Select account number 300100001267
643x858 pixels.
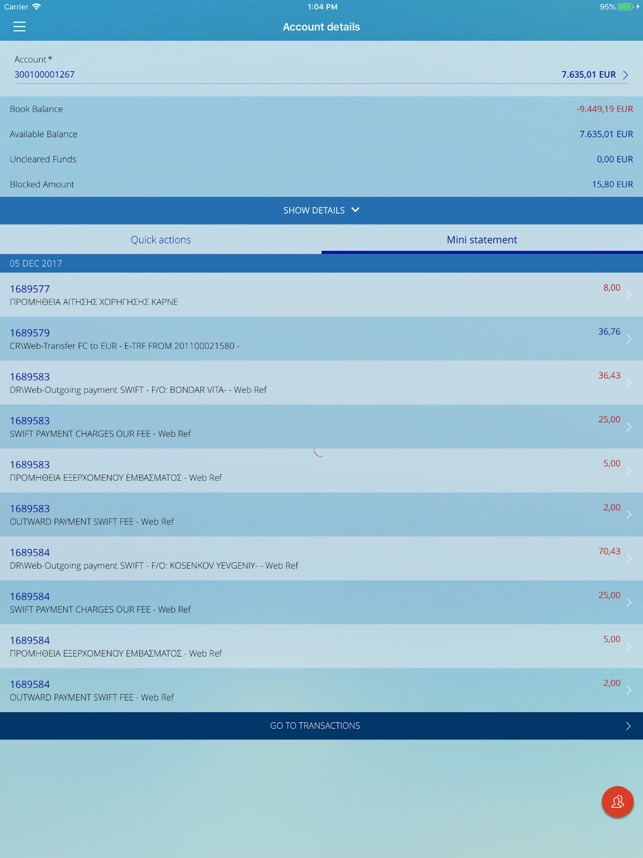coord(44,74)
